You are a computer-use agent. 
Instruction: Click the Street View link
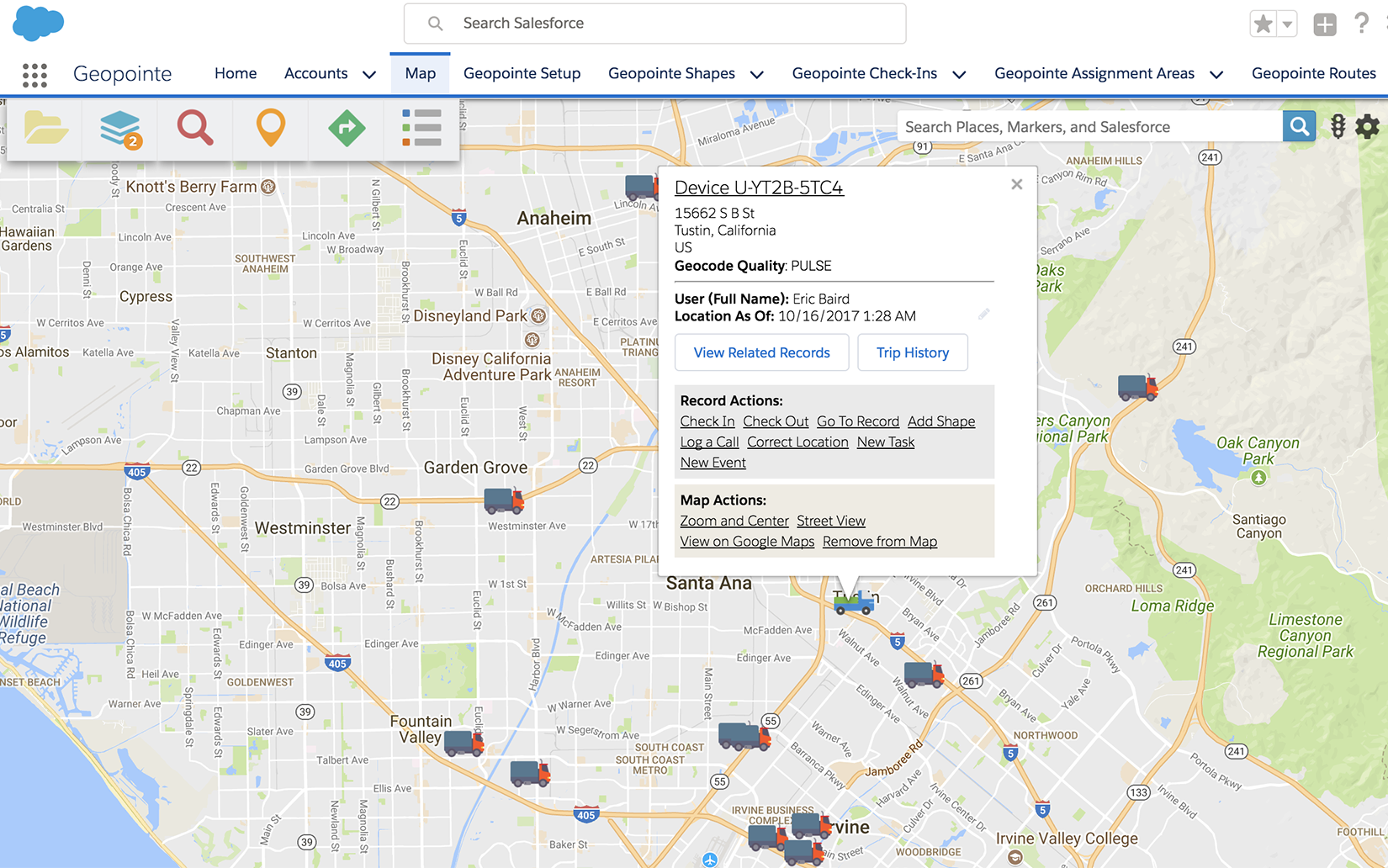click(831, 521)
